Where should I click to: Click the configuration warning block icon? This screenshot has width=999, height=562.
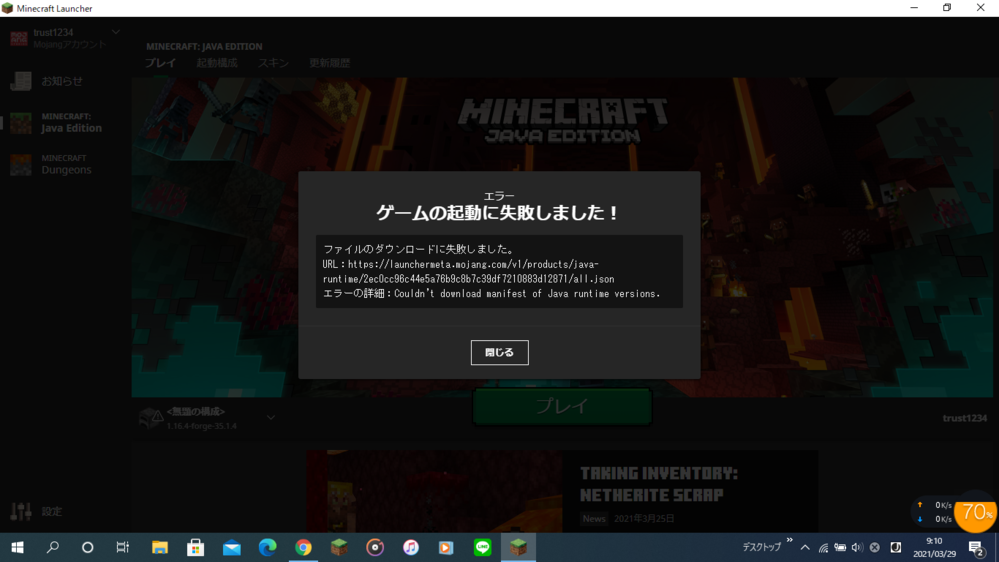tap(151, 418)
